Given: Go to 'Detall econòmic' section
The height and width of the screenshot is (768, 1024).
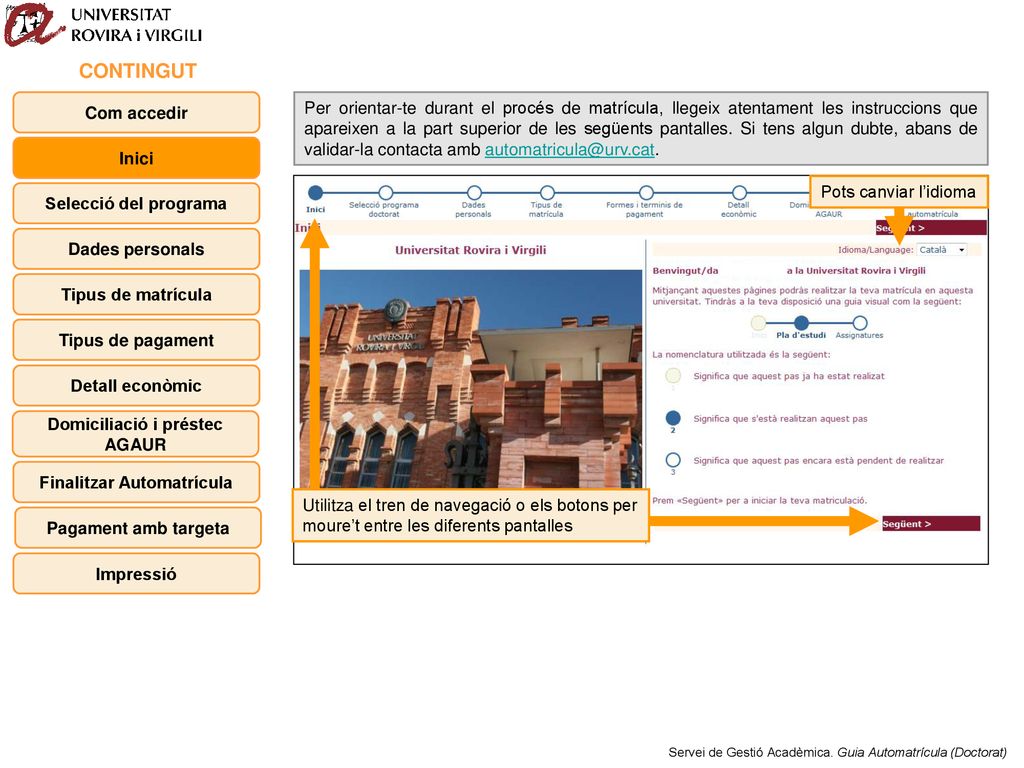Looking at the screenshot, I should coord(136,385).
